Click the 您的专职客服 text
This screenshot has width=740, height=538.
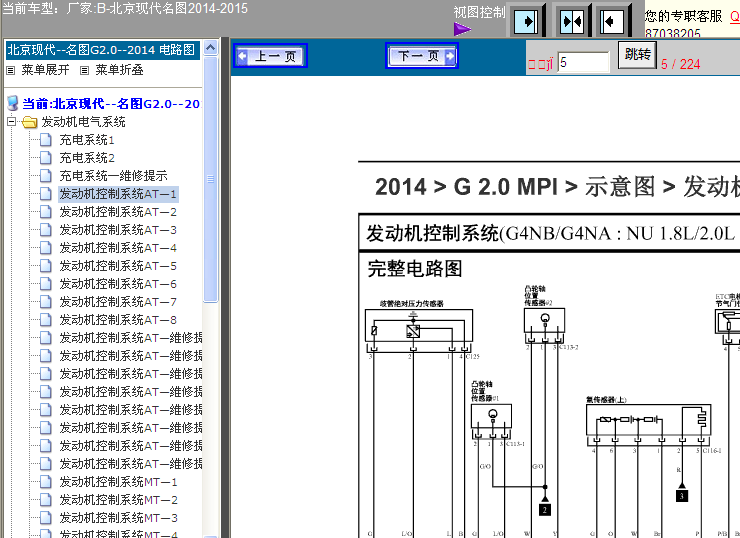[x=683, y=16]
